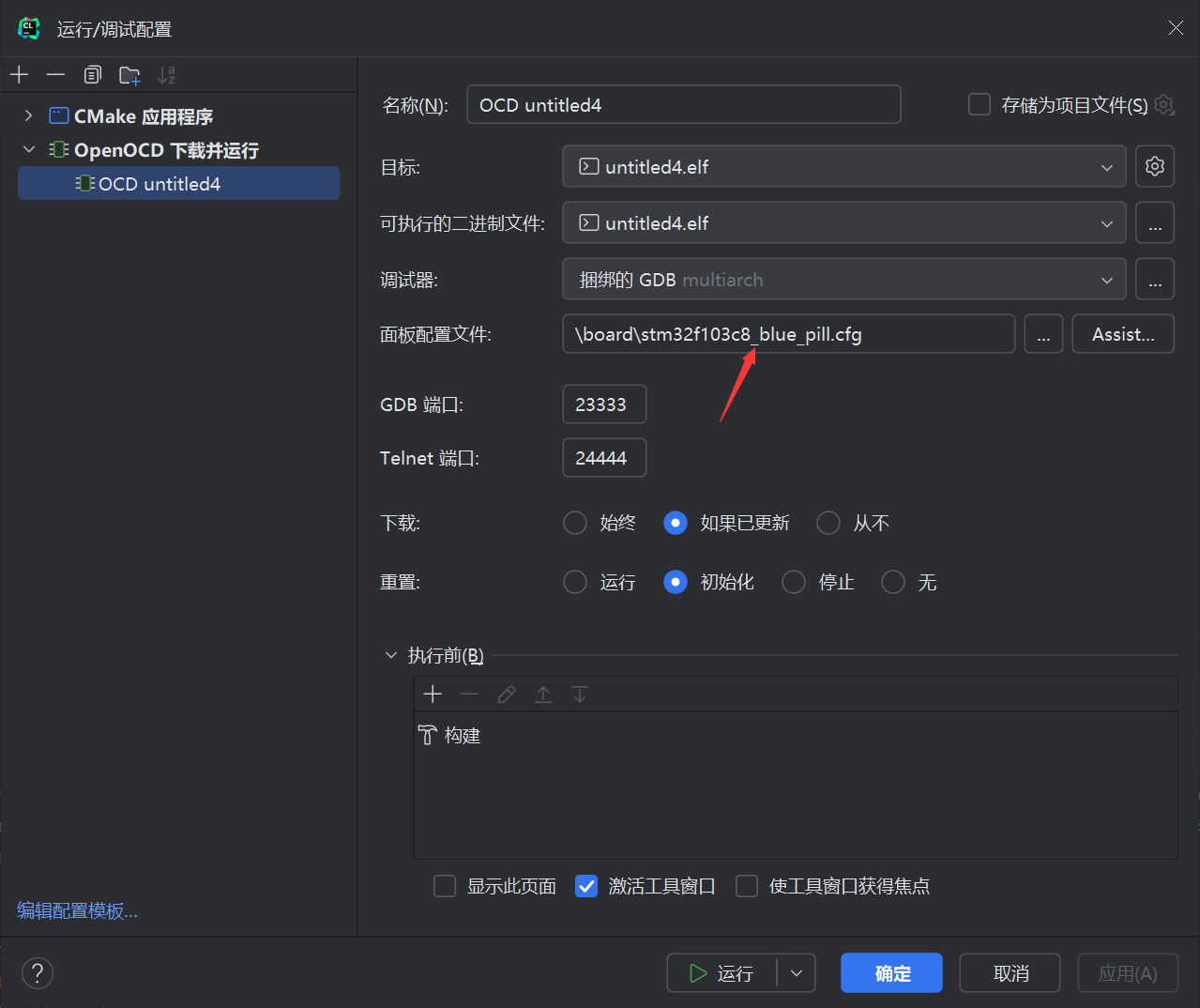The image size is (1200, 1008).
Task: Expand the CMake 应用程序 tree node
Action: tap(28, 115)
